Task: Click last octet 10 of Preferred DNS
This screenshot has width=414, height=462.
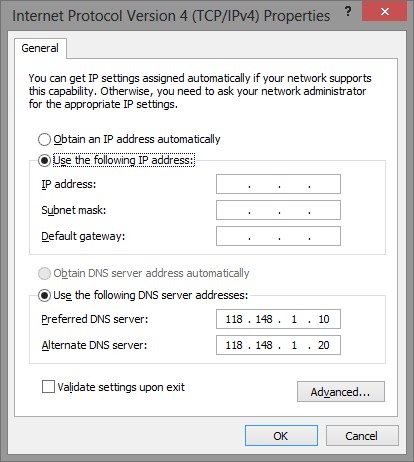Action: pos(324,319)
